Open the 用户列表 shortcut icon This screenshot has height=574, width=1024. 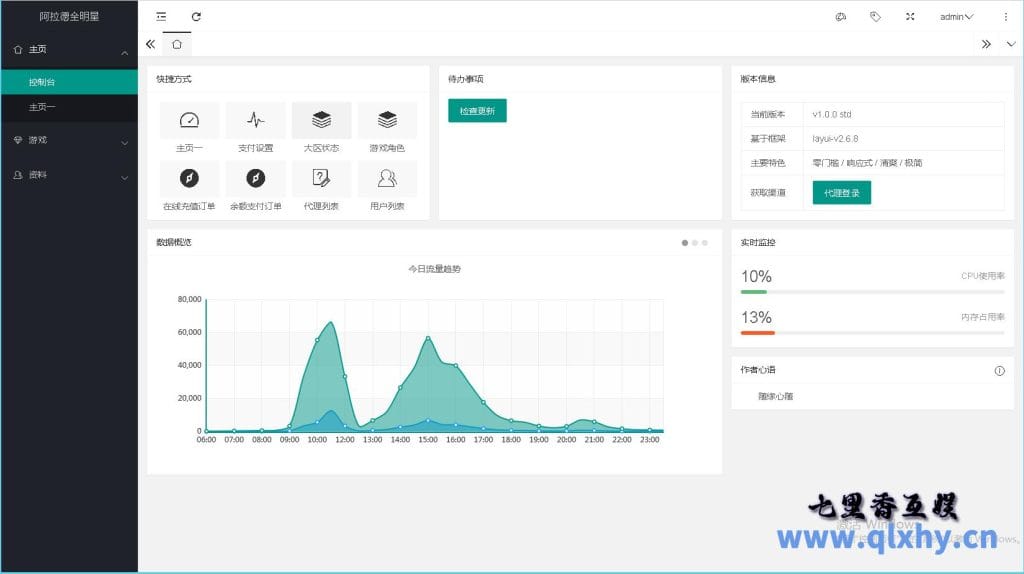tap(387, 178)
